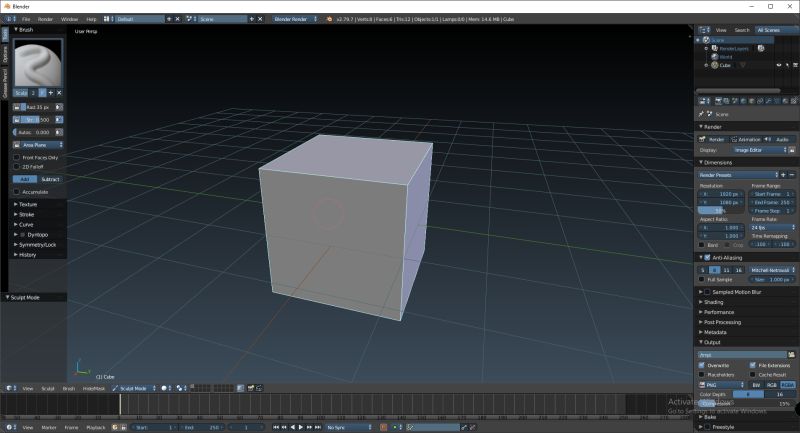Screen dimensions: 800x433
Task: Select 16 anti-aliasing samples
Action: (x=738, y=270)
